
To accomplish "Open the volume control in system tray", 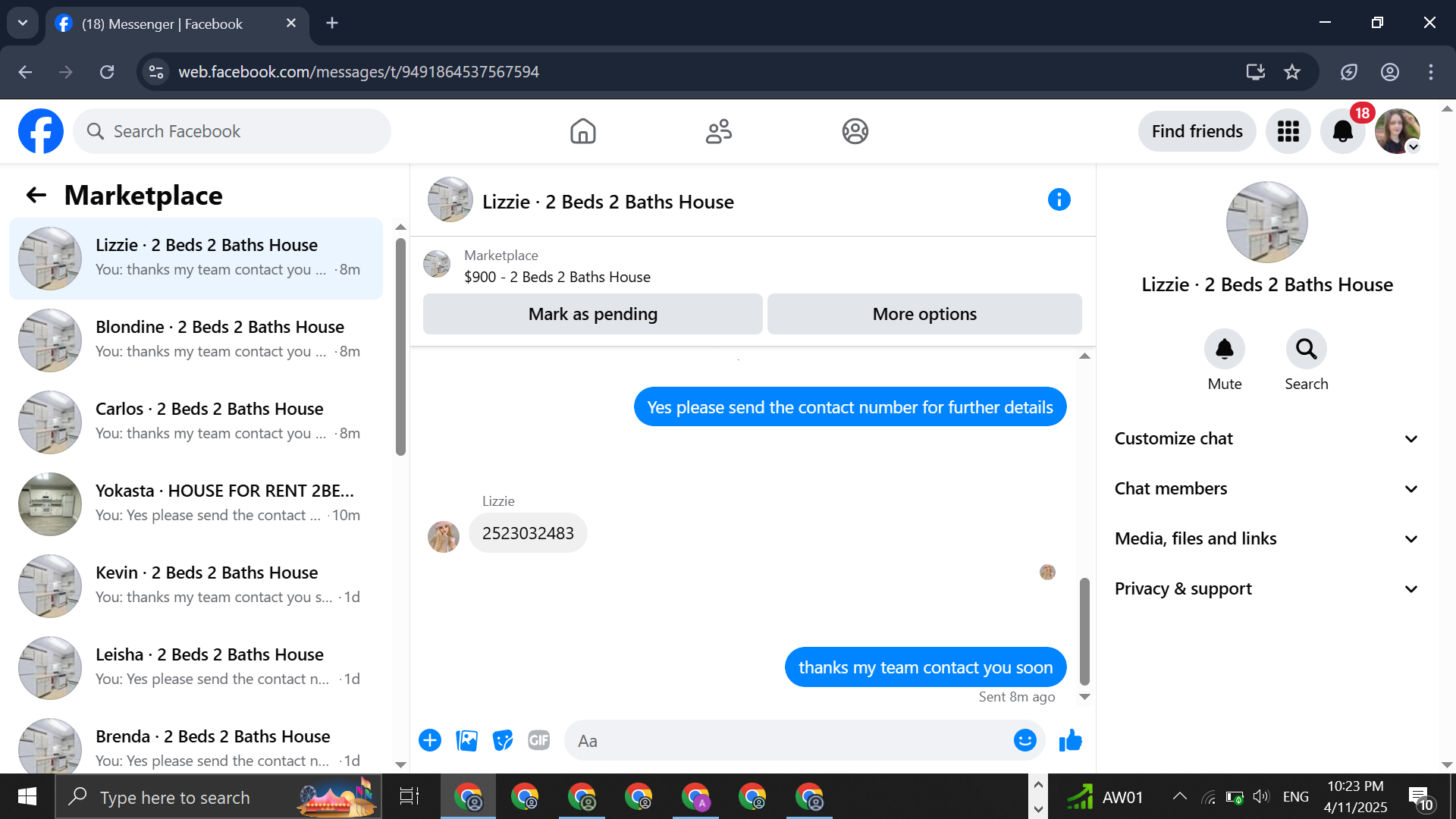I will [1260, 796].
